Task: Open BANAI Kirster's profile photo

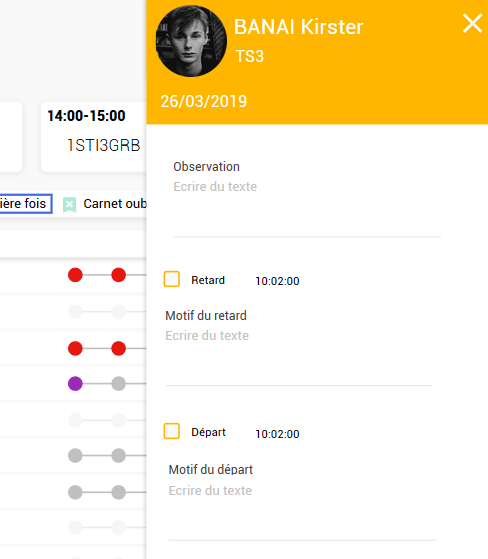Action: (191, 41)
